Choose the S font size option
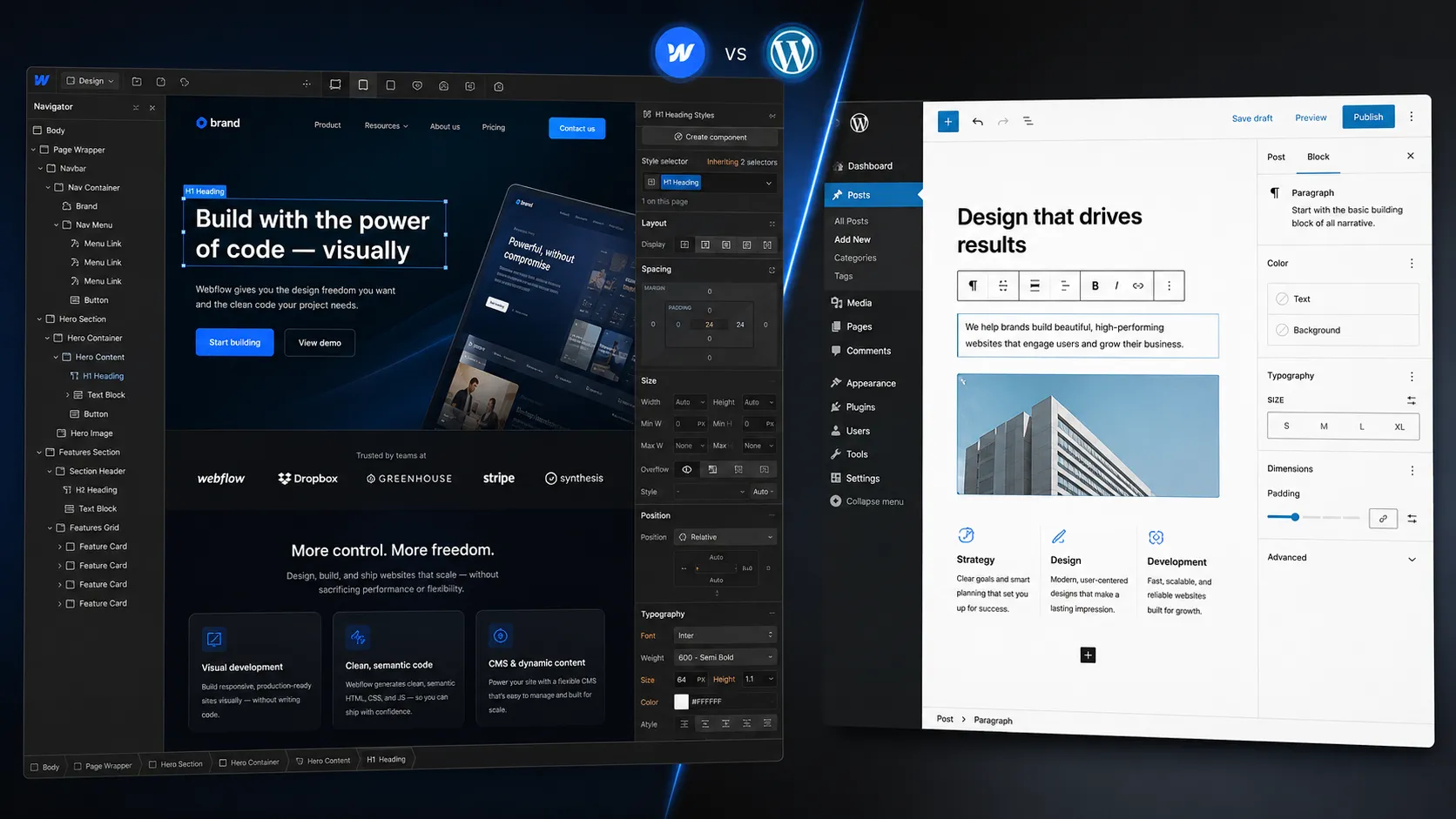1456x819 pixels. pos(1286,426)
